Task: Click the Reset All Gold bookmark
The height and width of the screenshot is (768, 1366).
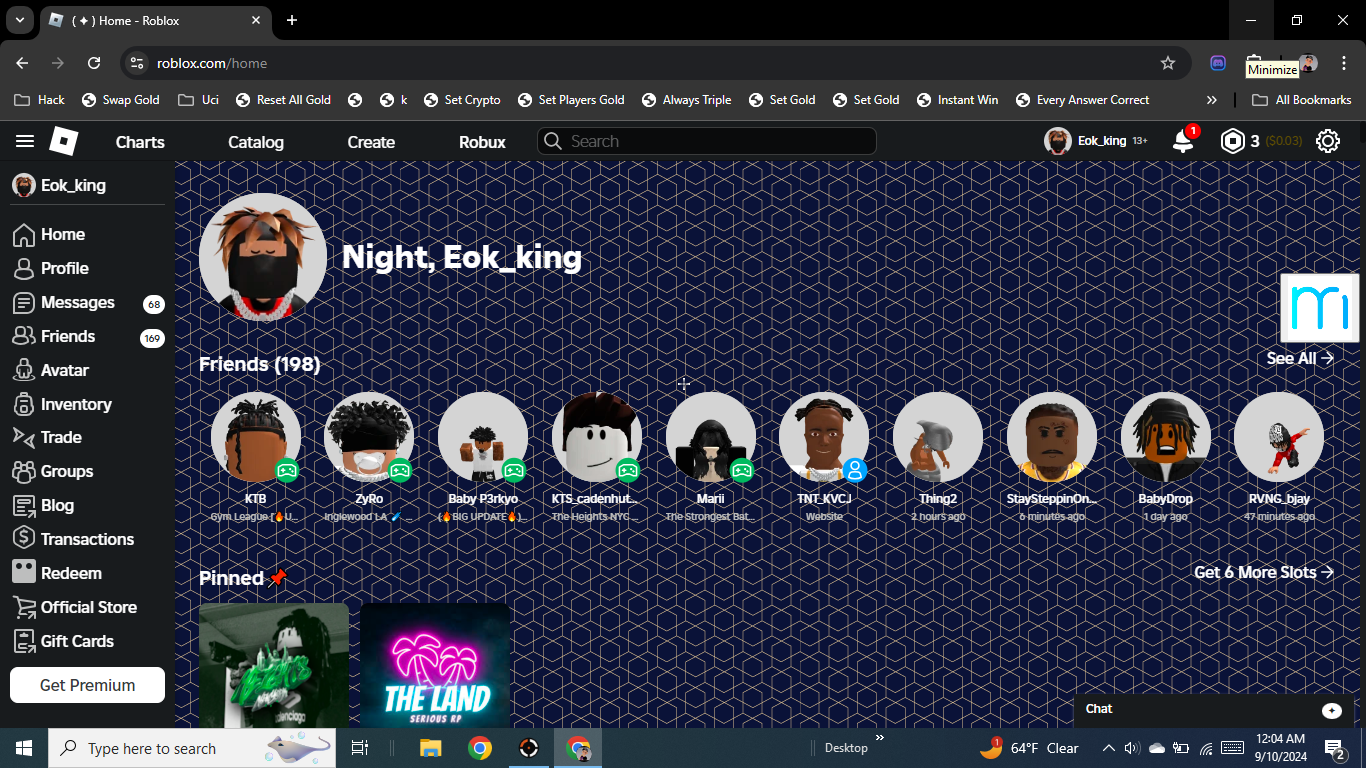Action: 283,100
